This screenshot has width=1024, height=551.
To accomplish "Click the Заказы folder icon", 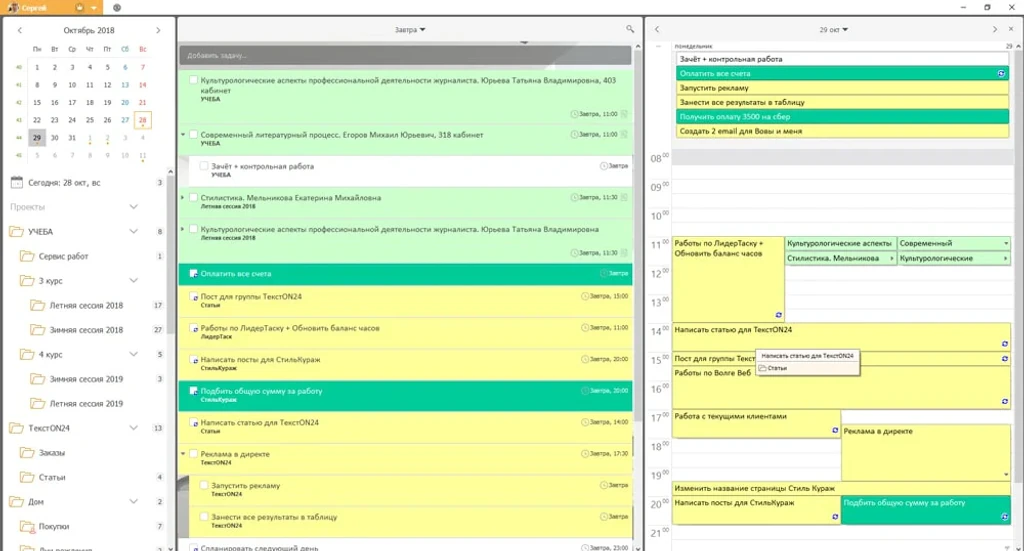I will pos(27,452).
